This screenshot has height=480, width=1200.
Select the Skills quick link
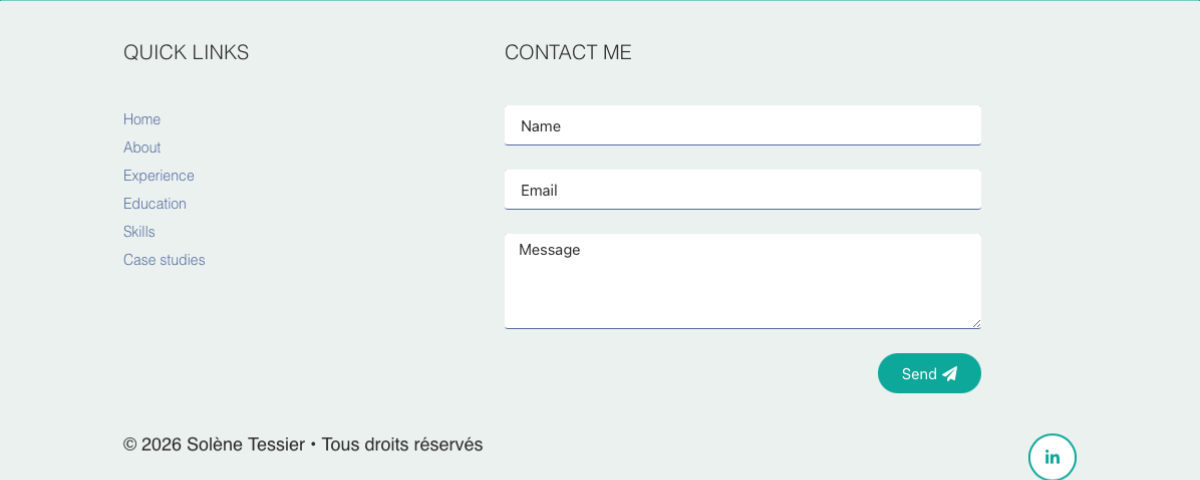(x=139, y=231)
